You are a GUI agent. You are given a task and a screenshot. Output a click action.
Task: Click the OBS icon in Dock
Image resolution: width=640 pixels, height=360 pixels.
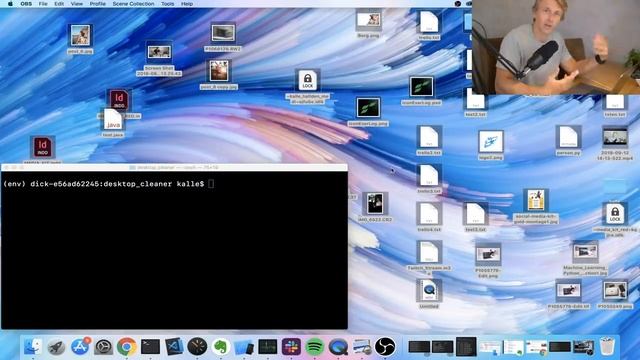pos(385,347)
